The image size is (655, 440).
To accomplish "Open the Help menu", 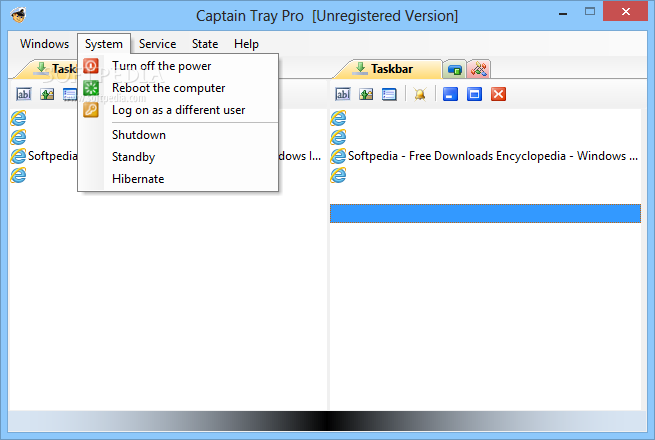I will [246, 44].
